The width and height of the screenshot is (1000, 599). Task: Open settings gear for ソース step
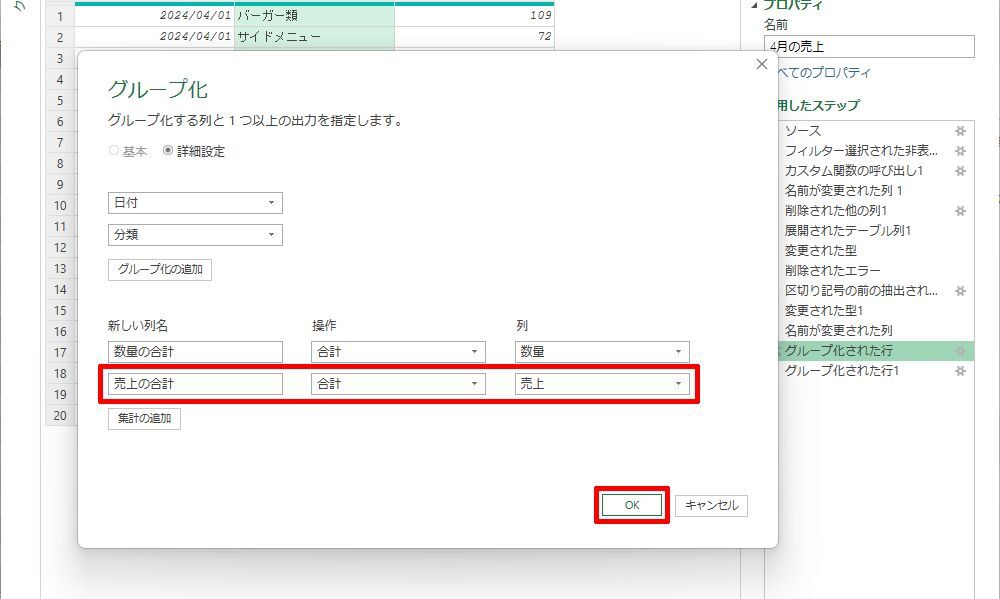960,131
